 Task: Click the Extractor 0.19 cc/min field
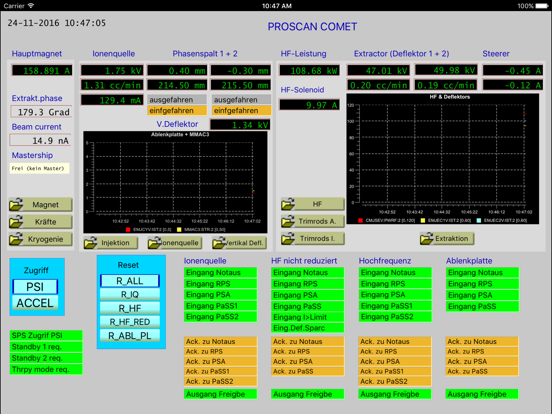[446, 85]
